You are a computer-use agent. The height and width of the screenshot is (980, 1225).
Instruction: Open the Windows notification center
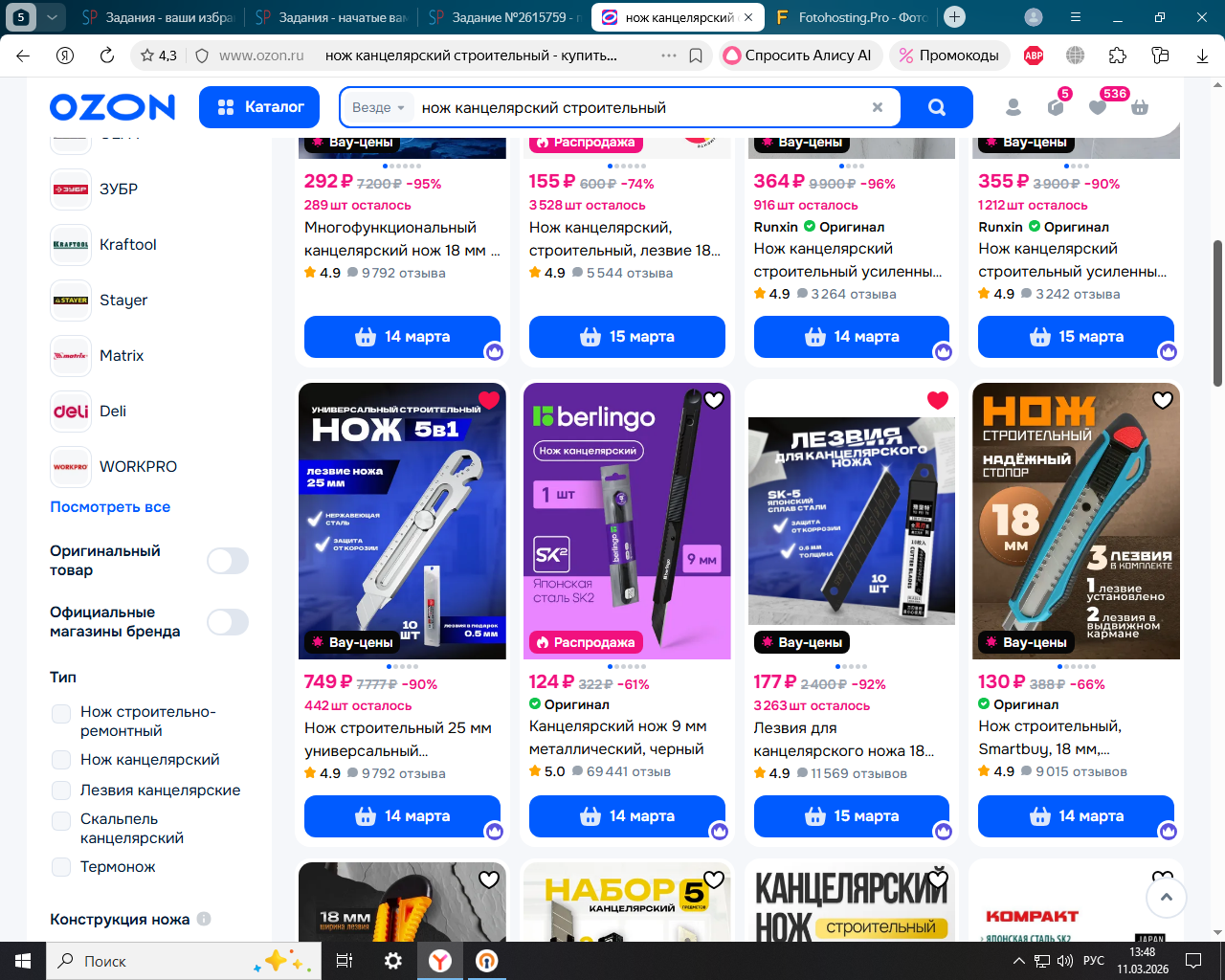pos(1193,961)
